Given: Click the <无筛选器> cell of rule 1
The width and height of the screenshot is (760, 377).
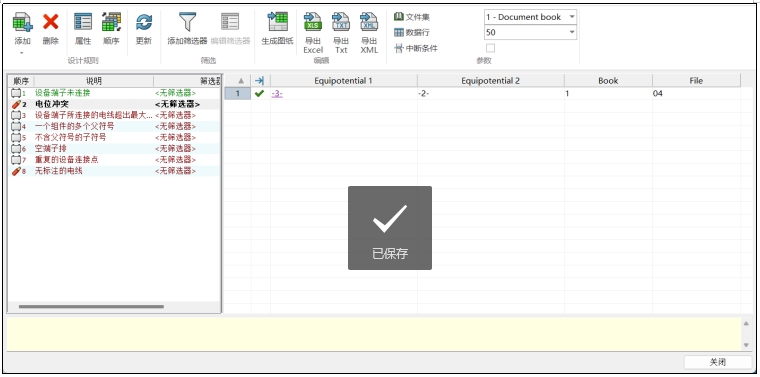Looking at the screenshot, I should click(x=175, y=93).
